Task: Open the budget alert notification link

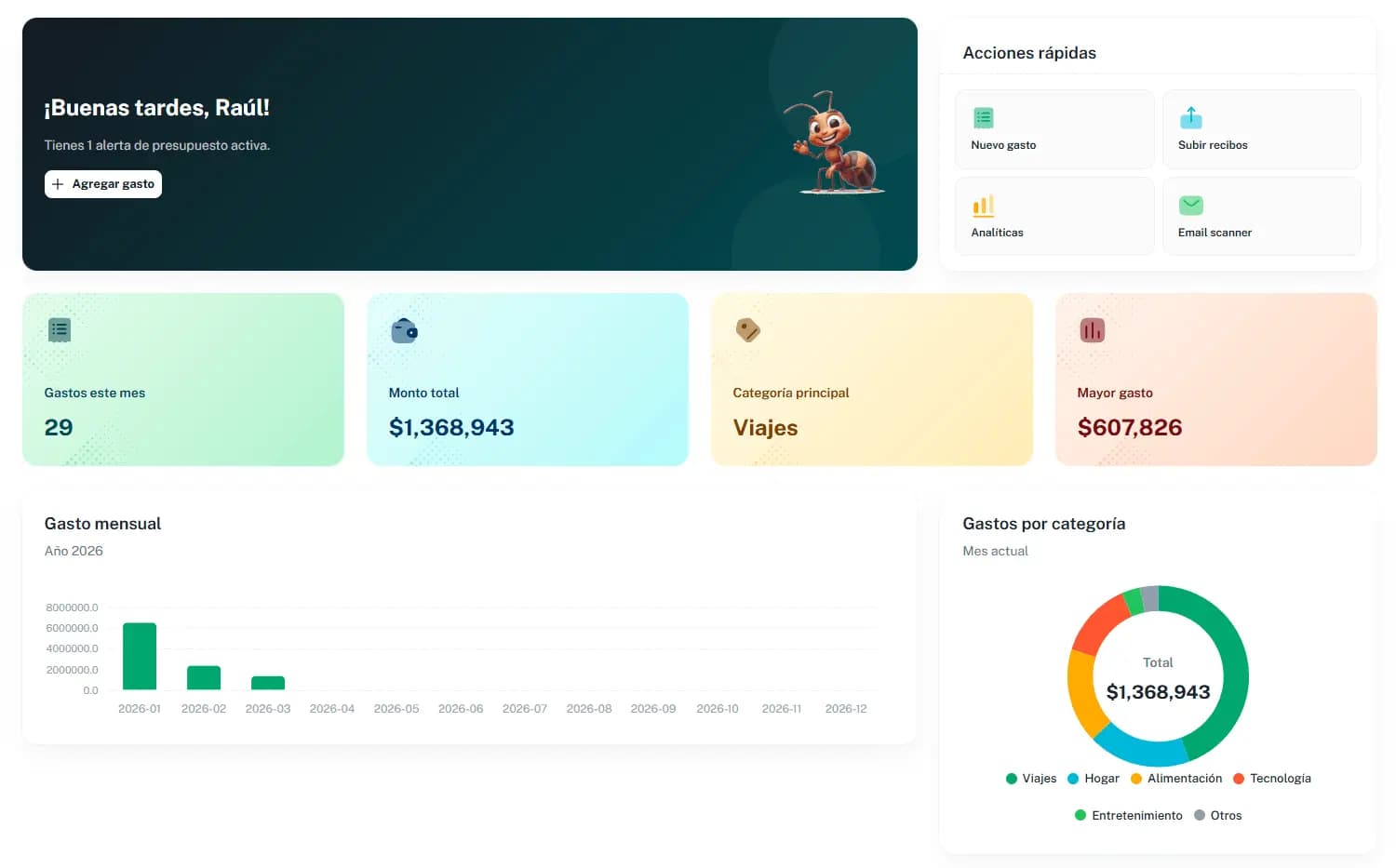Action: click(157, 145)
